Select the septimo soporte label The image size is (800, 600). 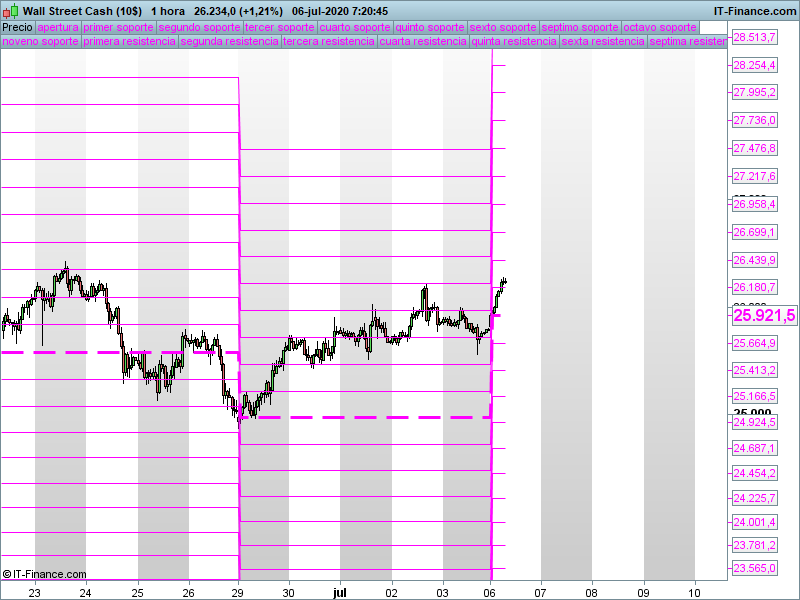click(580, 28)
